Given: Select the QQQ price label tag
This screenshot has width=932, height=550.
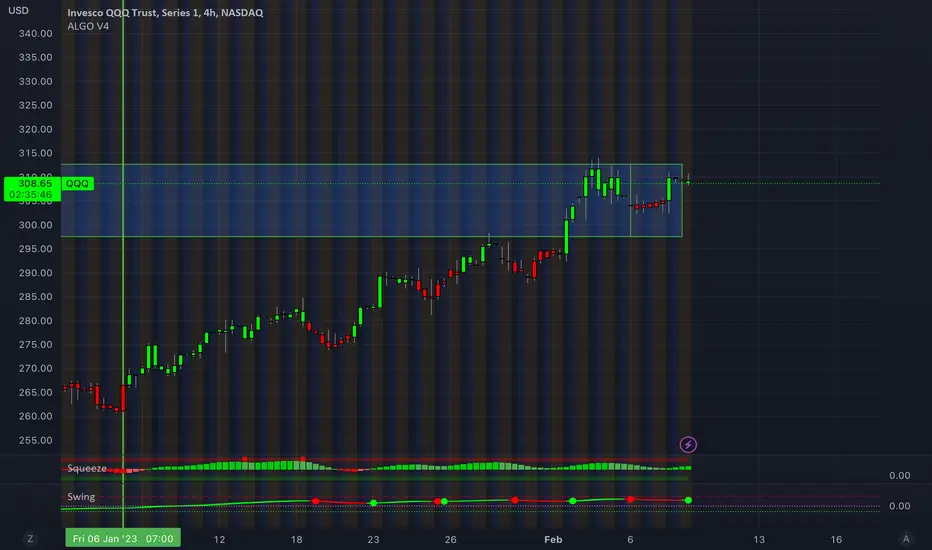Looking at the screenshot, I should click(77, 184).
